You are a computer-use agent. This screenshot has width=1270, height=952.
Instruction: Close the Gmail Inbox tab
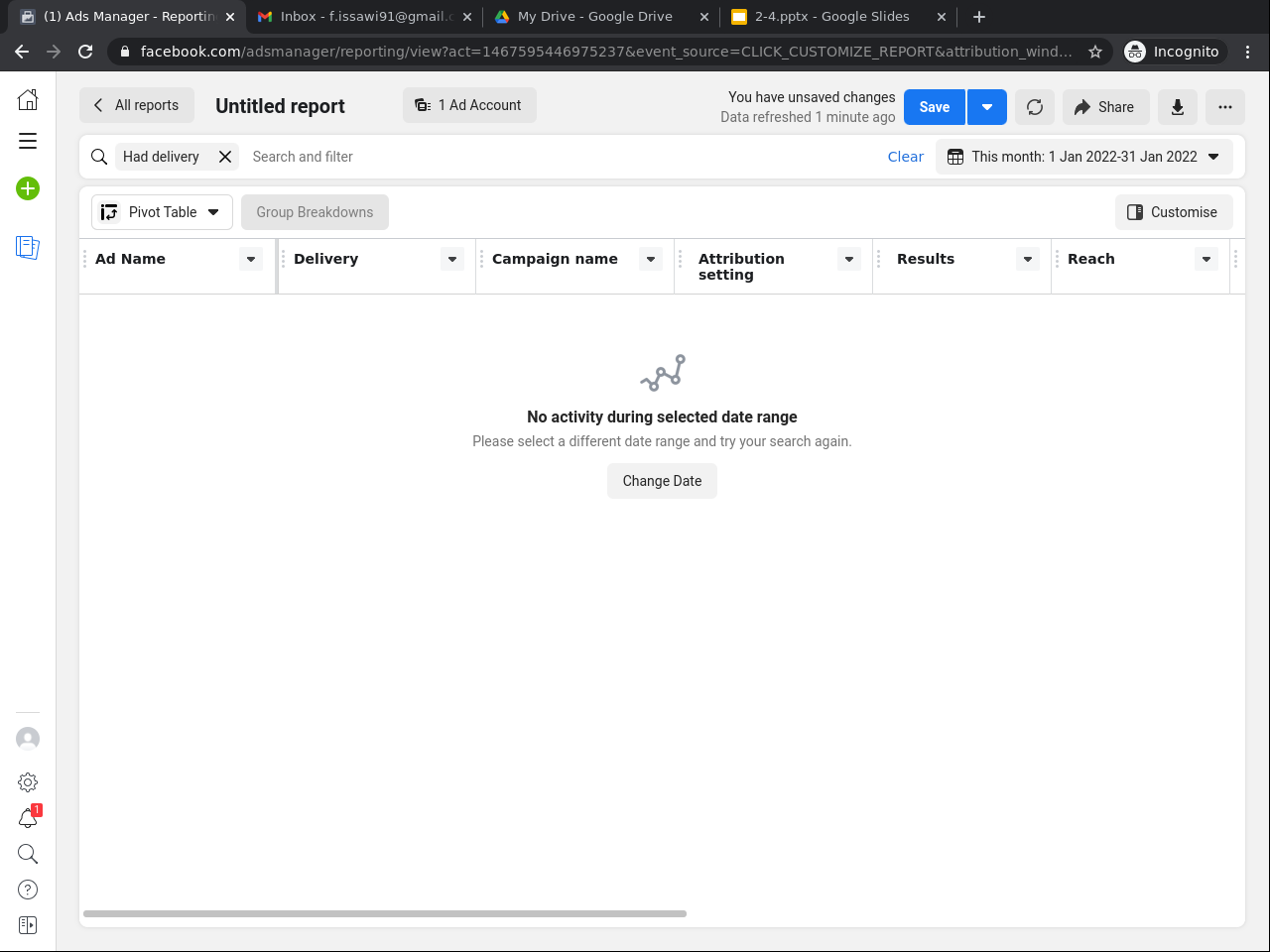click(x=467, y=17)
